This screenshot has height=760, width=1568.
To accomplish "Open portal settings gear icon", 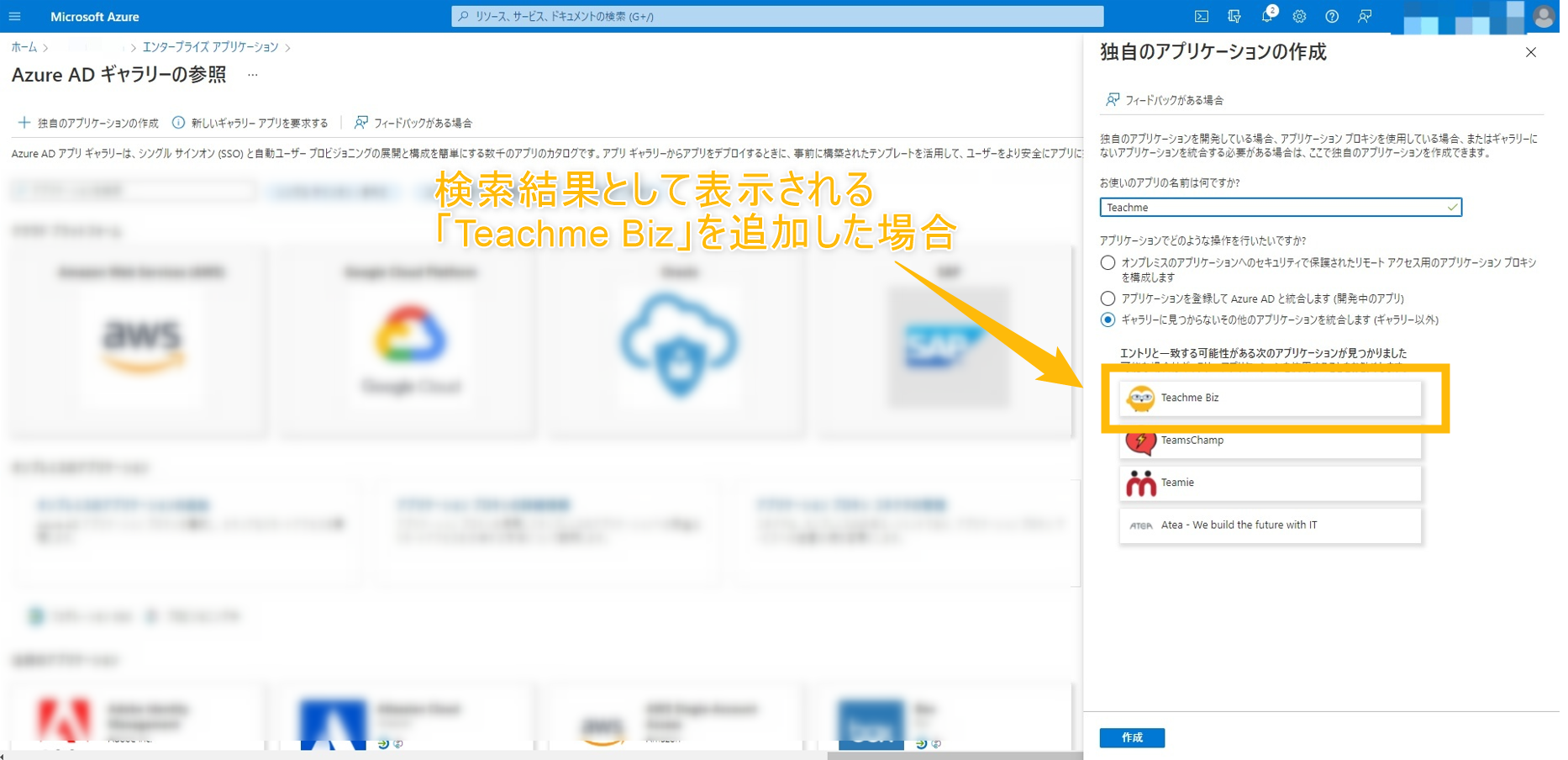I will pyautogui.click(x=1299, y=16).
